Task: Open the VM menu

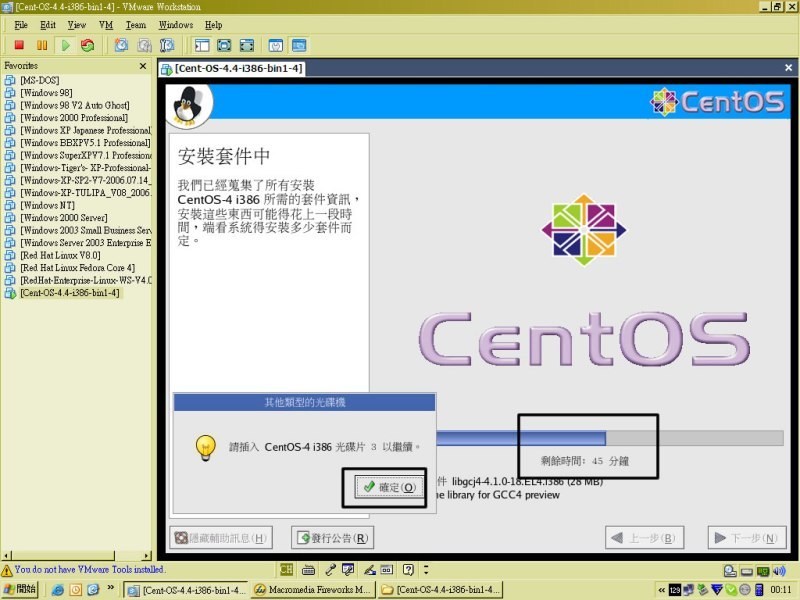Action: (x=106, y=25)
